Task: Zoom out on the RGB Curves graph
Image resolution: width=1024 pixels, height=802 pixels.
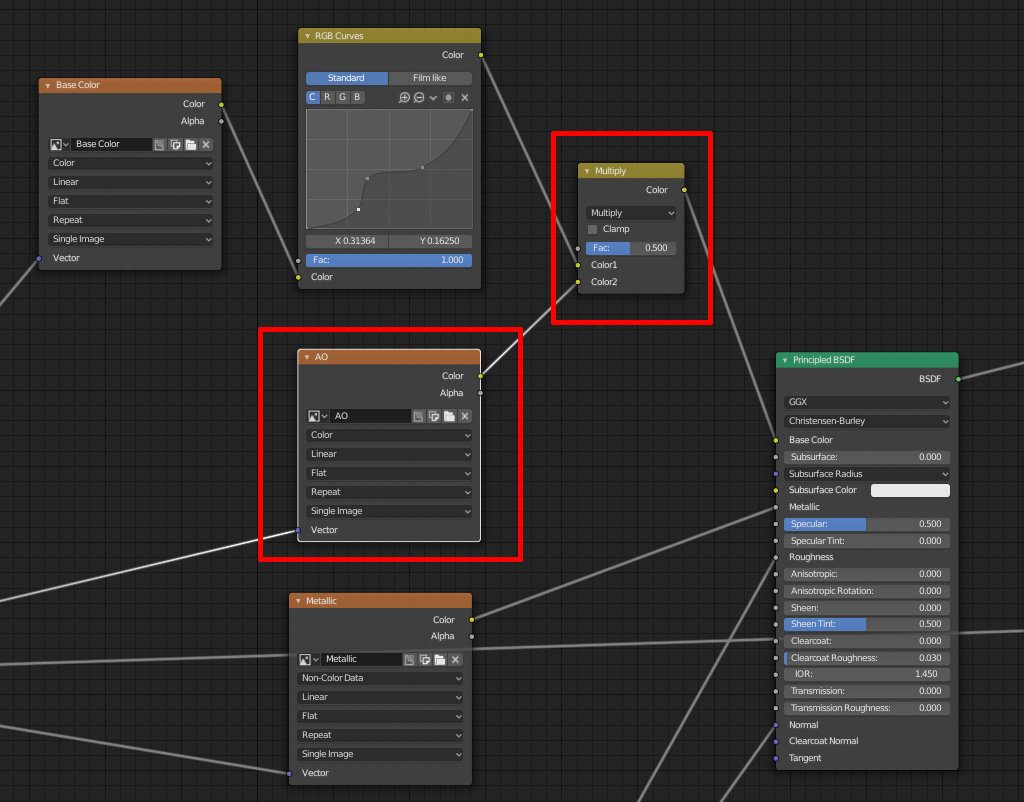Action: coord(419,97)
